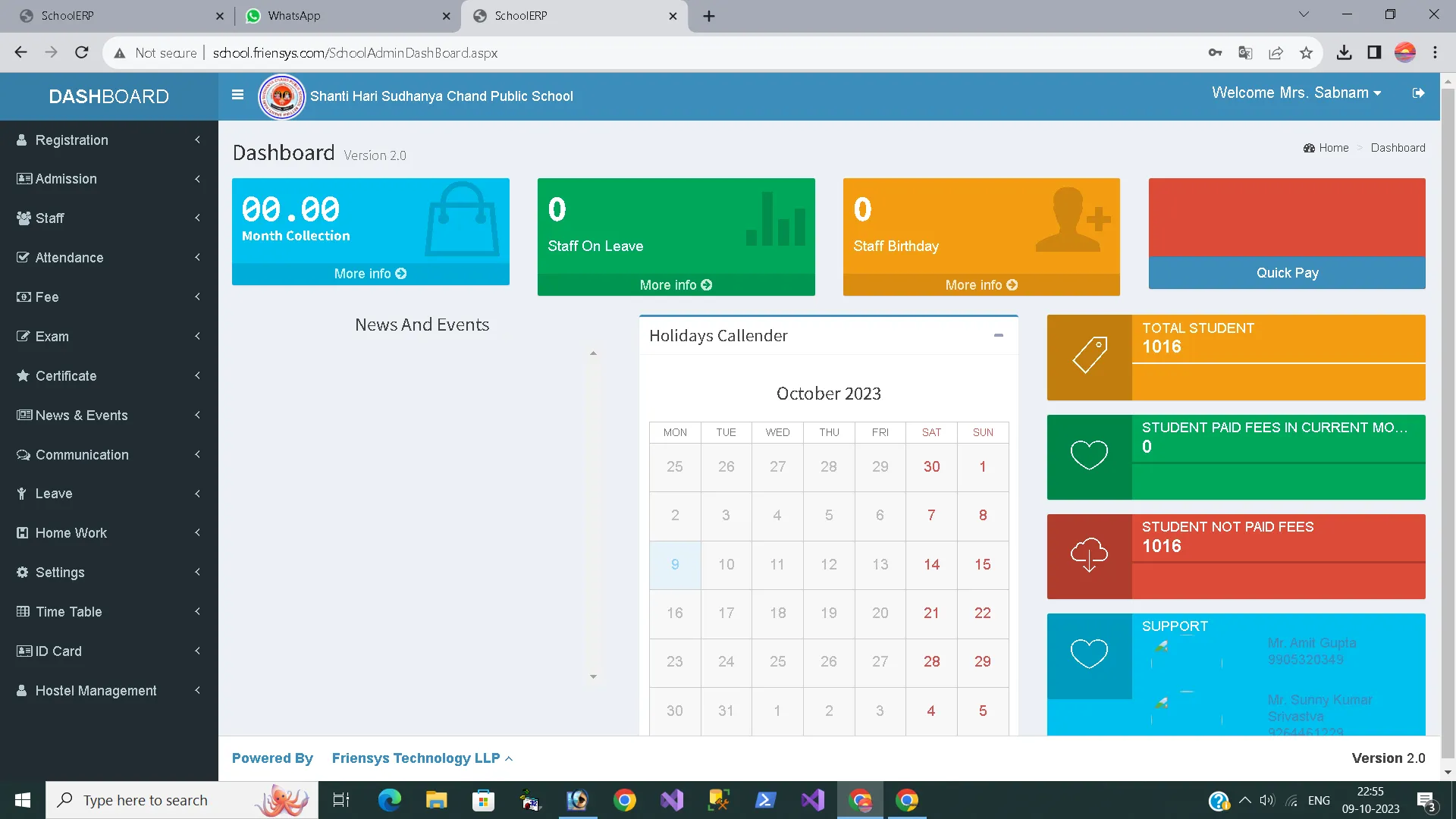Click the Fee money icon in sidebar
The width and height of the screenshot is (1456, 819).
coord(24,297)
